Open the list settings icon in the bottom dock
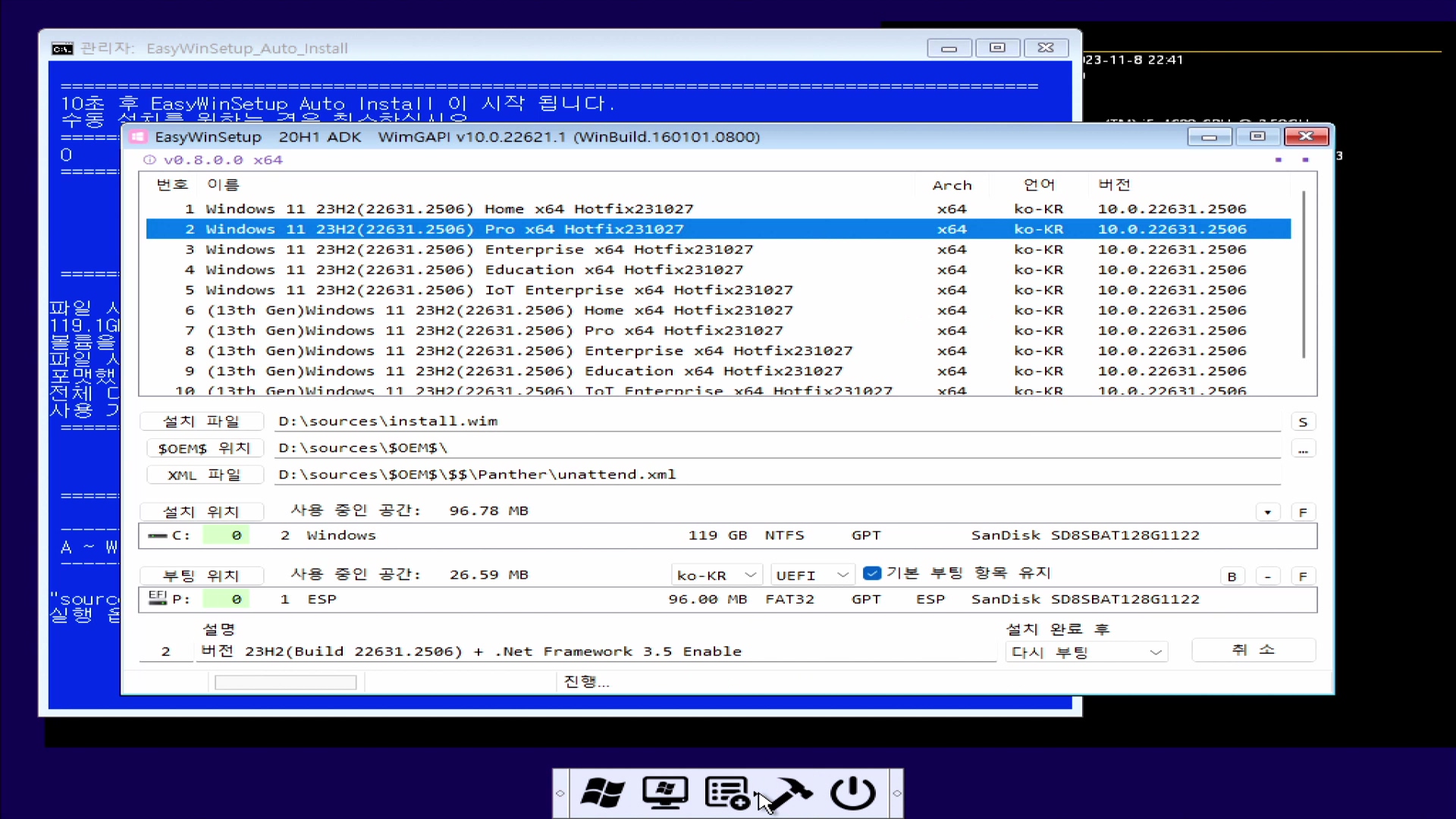Viewport: 1456px width, 819px height. [x=727, y=793]
